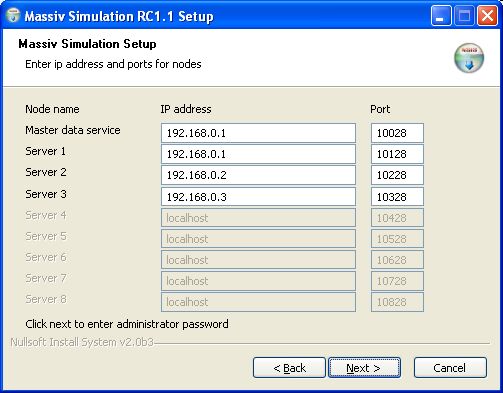Click the Master data service port field 10028
The height and width of the screenshot is (393, 503).
click(x=397, y=133)
